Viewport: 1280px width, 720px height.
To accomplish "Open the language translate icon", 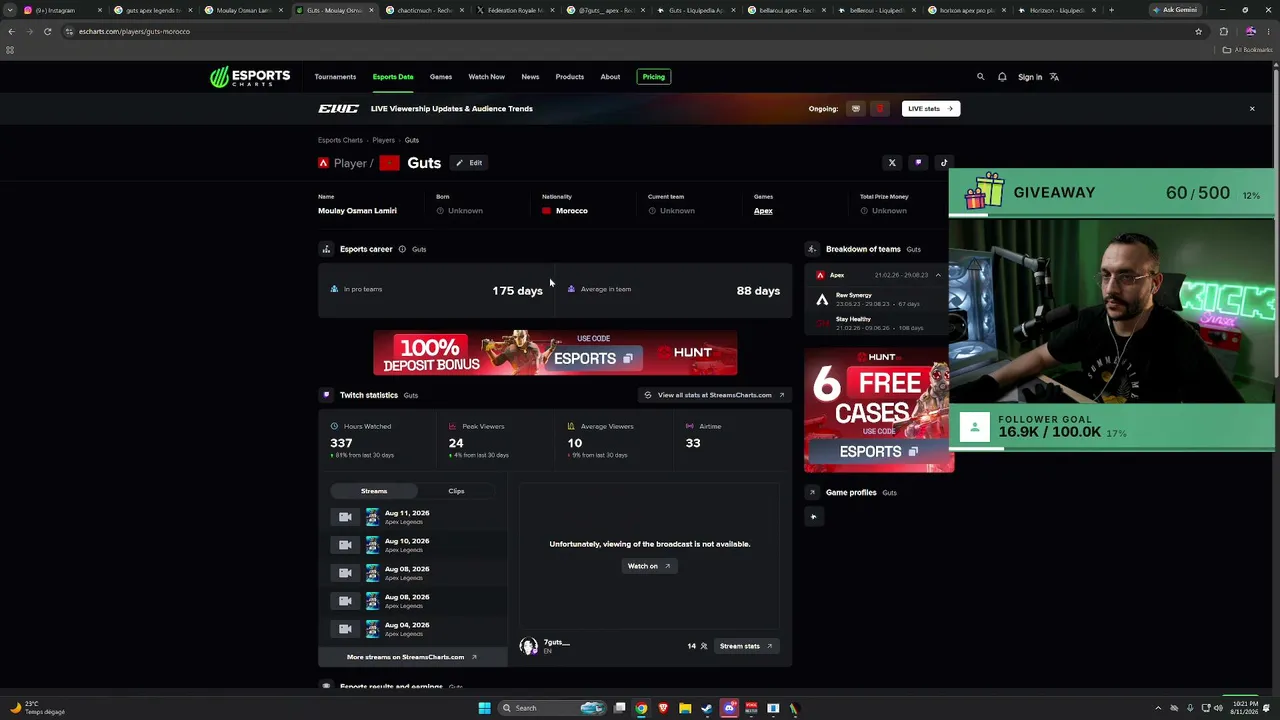I will [x=1054, y=77].
